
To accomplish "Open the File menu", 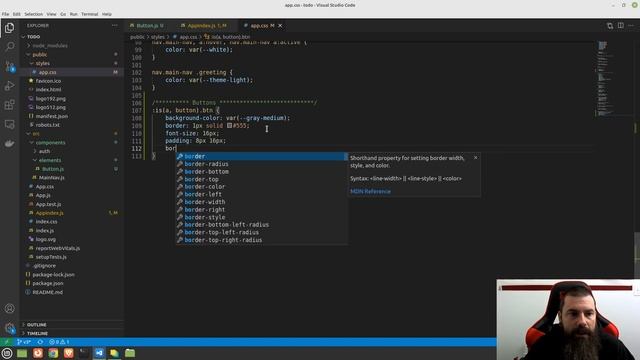I will tap(5, 14).
